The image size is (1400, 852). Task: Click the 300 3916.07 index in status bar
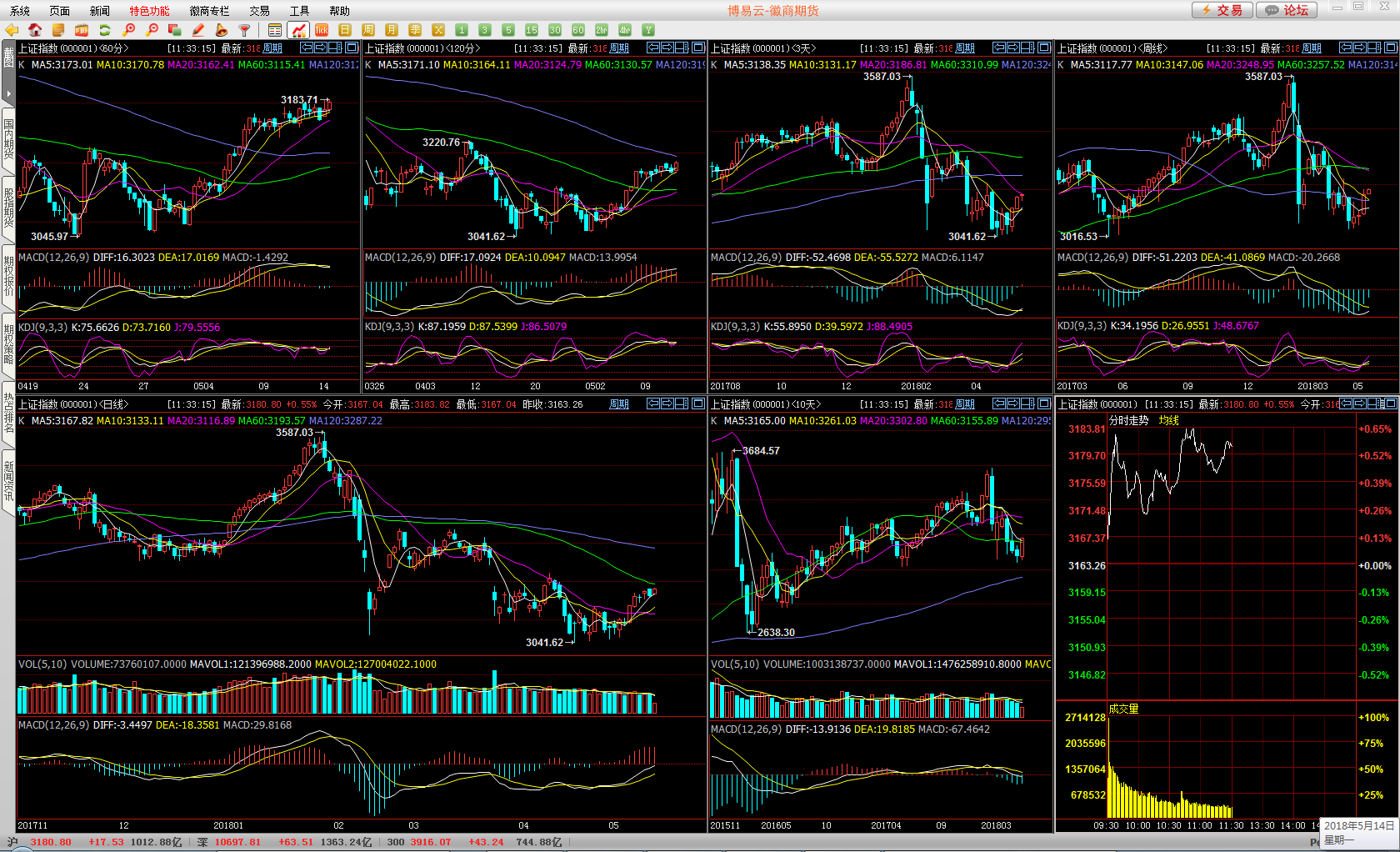[418, 842]
